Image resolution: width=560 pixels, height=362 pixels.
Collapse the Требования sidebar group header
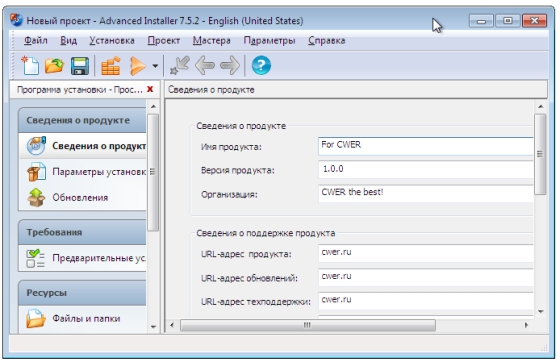(82, 232)
